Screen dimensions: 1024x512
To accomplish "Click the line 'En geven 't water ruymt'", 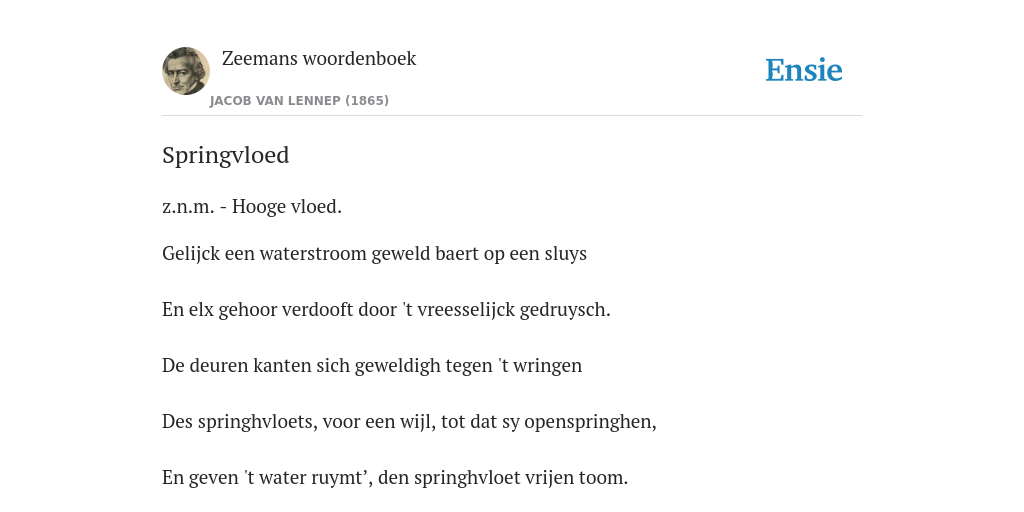I will [394, 478].
